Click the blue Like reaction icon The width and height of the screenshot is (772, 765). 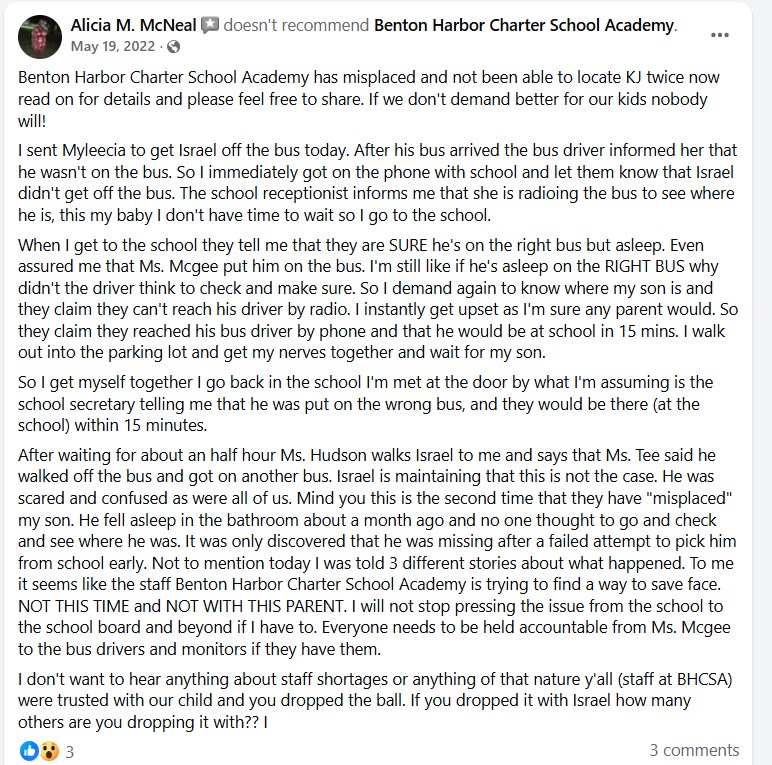point(27,749)
